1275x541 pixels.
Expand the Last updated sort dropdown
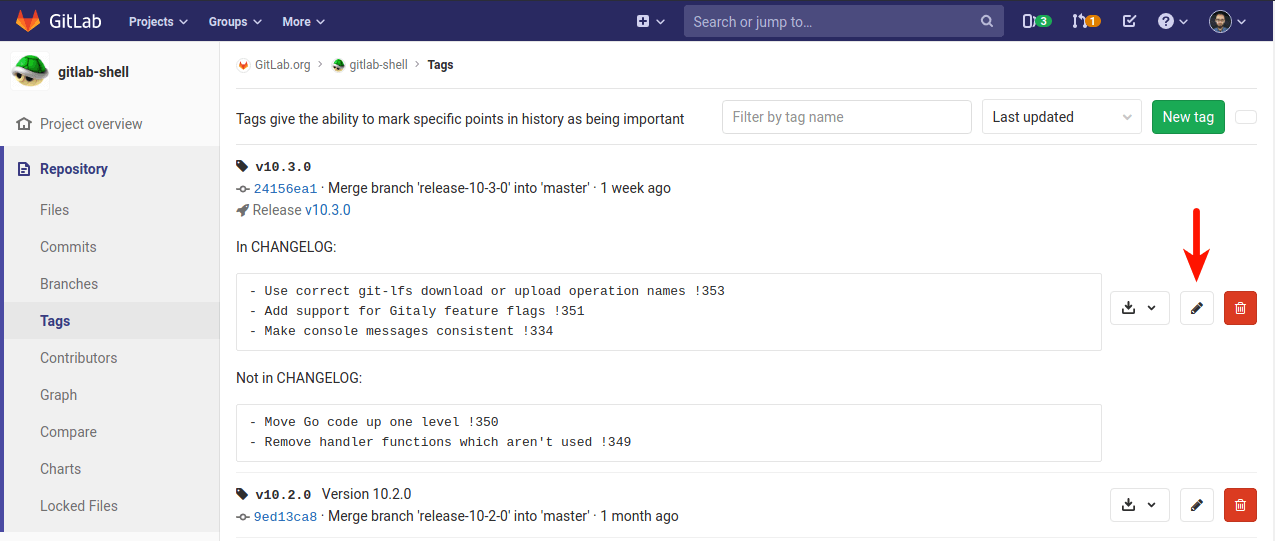tap(1061, 117)
